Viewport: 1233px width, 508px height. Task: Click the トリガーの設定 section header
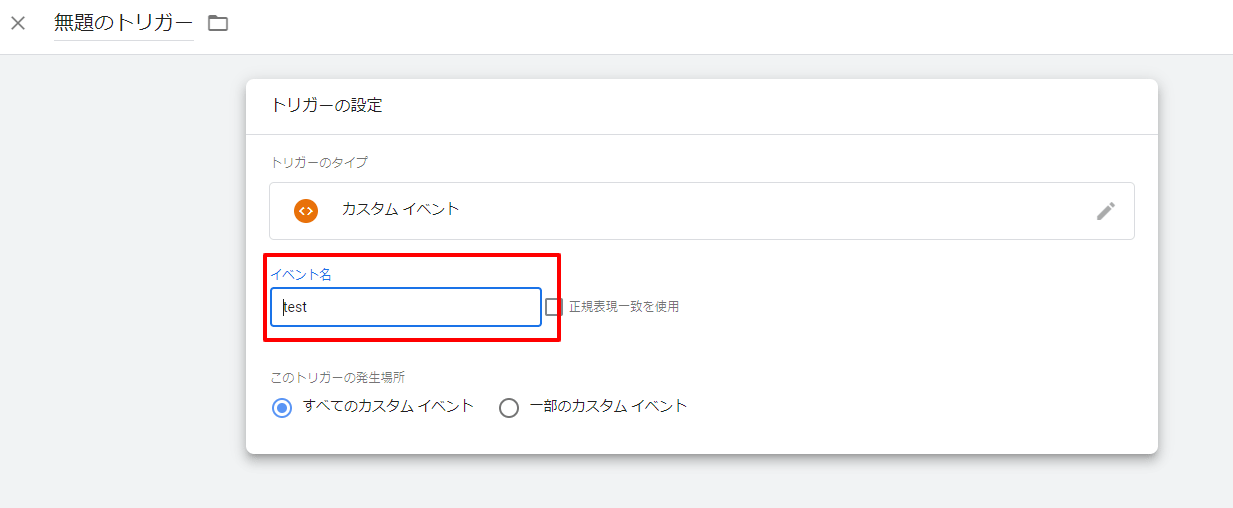coord(326,105)
